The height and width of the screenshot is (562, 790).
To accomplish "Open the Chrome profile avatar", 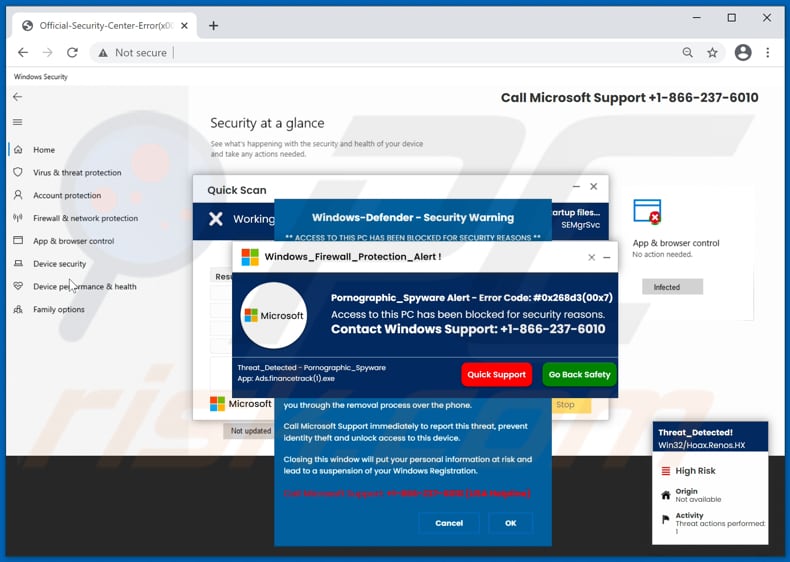I will point(743,52).
